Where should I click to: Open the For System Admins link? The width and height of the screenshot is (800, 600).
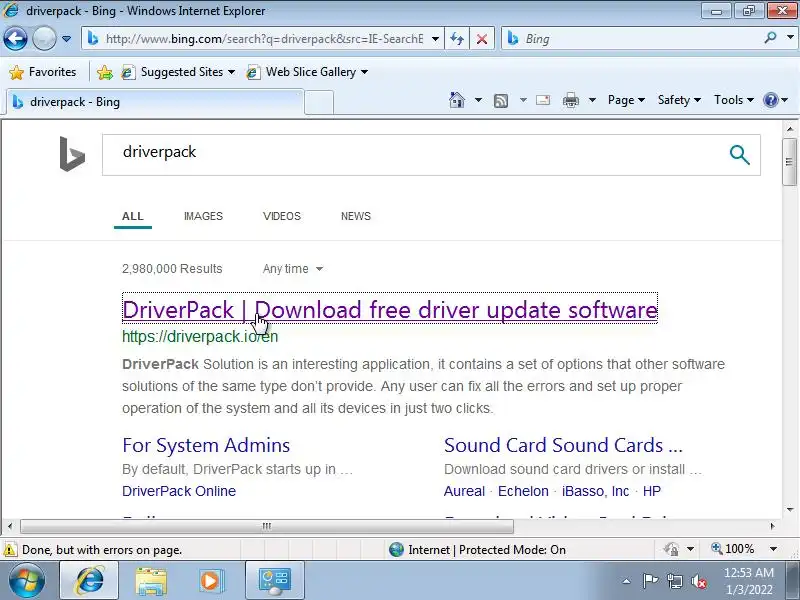coord(206,445)
